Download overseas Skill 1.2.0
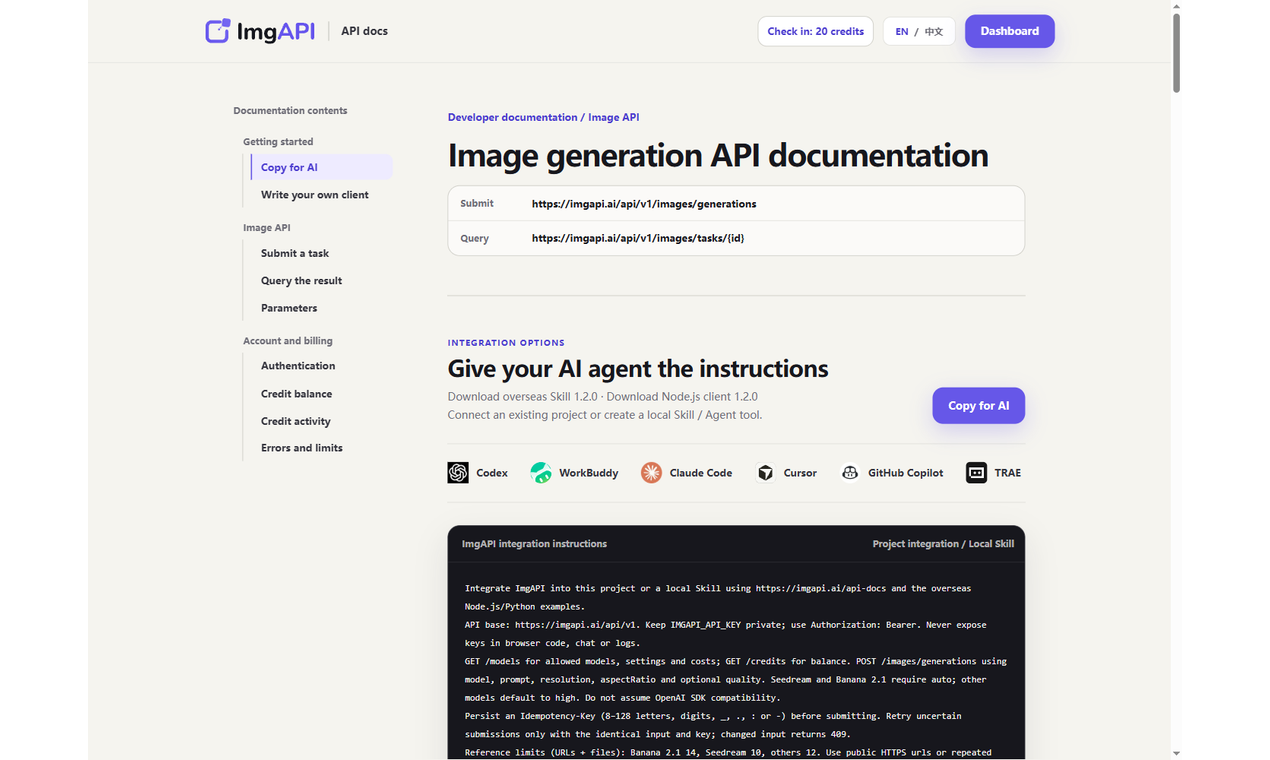 (x=522, y=397)
